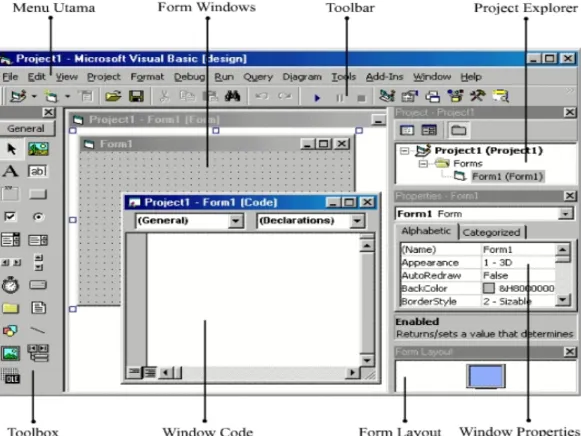Open the Toolbox via hammer-wrench icon

478,96
